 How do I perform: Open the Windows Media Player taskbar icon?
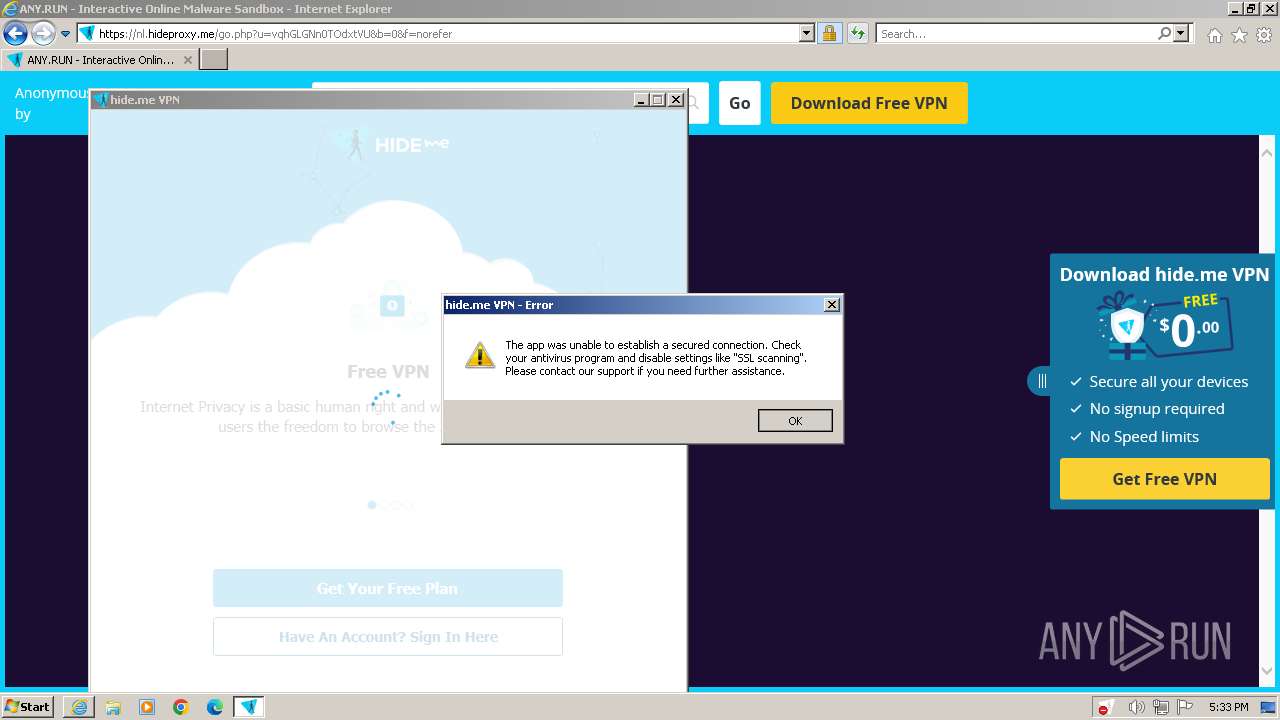point(147,707)
